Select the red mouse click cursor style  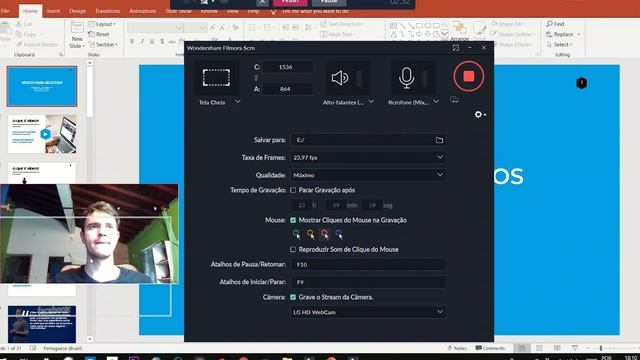(324, 234)
